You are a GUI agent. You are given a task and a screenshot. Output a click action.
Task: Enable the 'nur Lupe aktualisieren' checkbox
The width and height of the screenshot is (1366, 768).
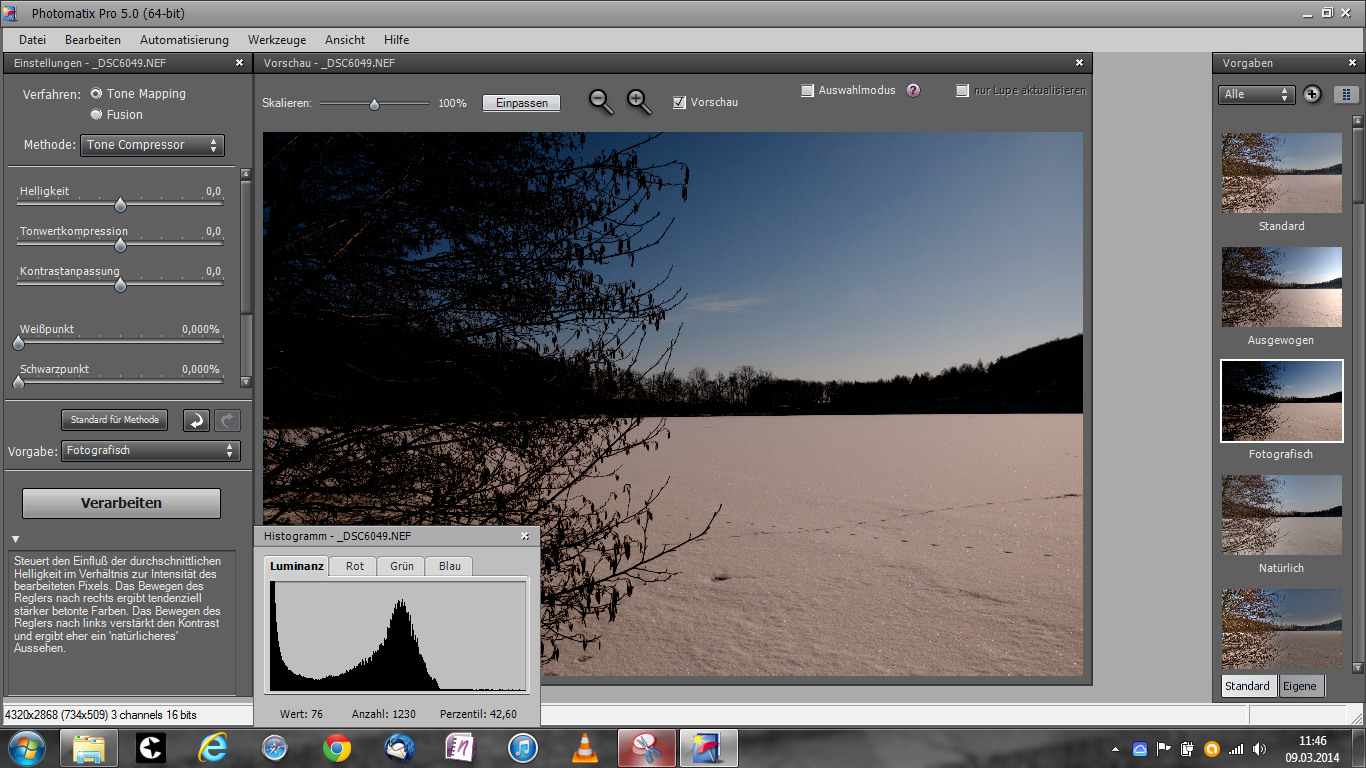pos(962,90)
